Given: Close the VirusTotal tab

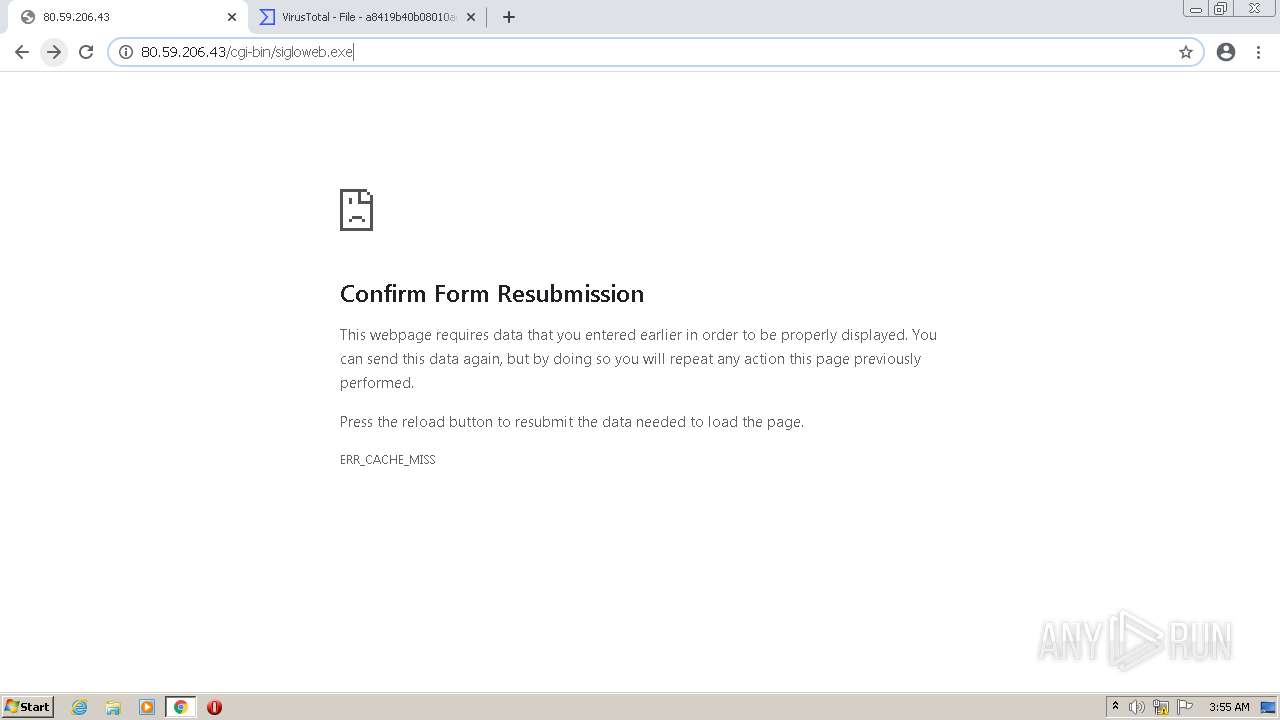Looking at the screenshot, I should pyautogui.click(x=471, y=17).
